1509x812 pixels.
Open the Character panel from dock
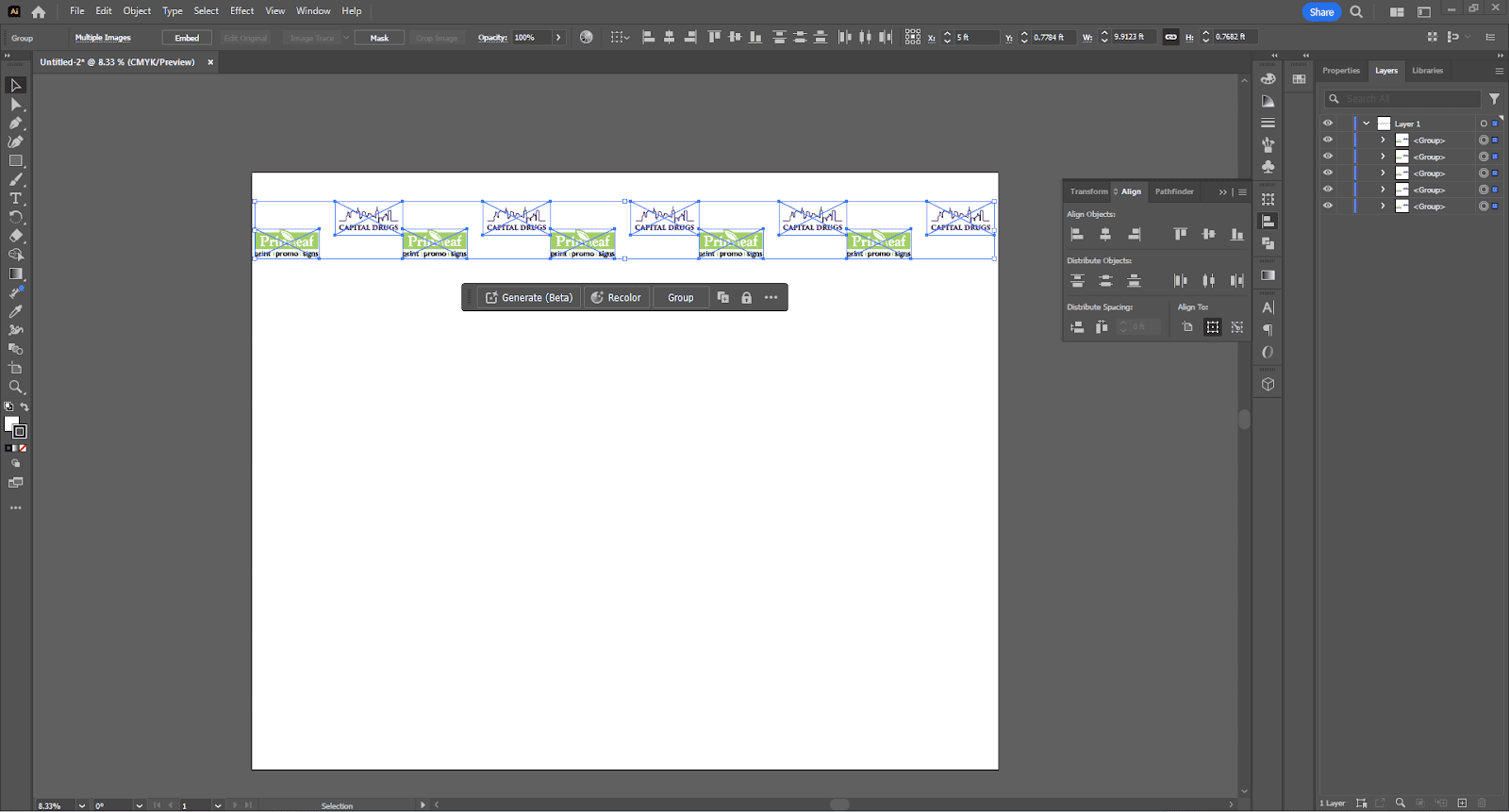(1269, 307)
